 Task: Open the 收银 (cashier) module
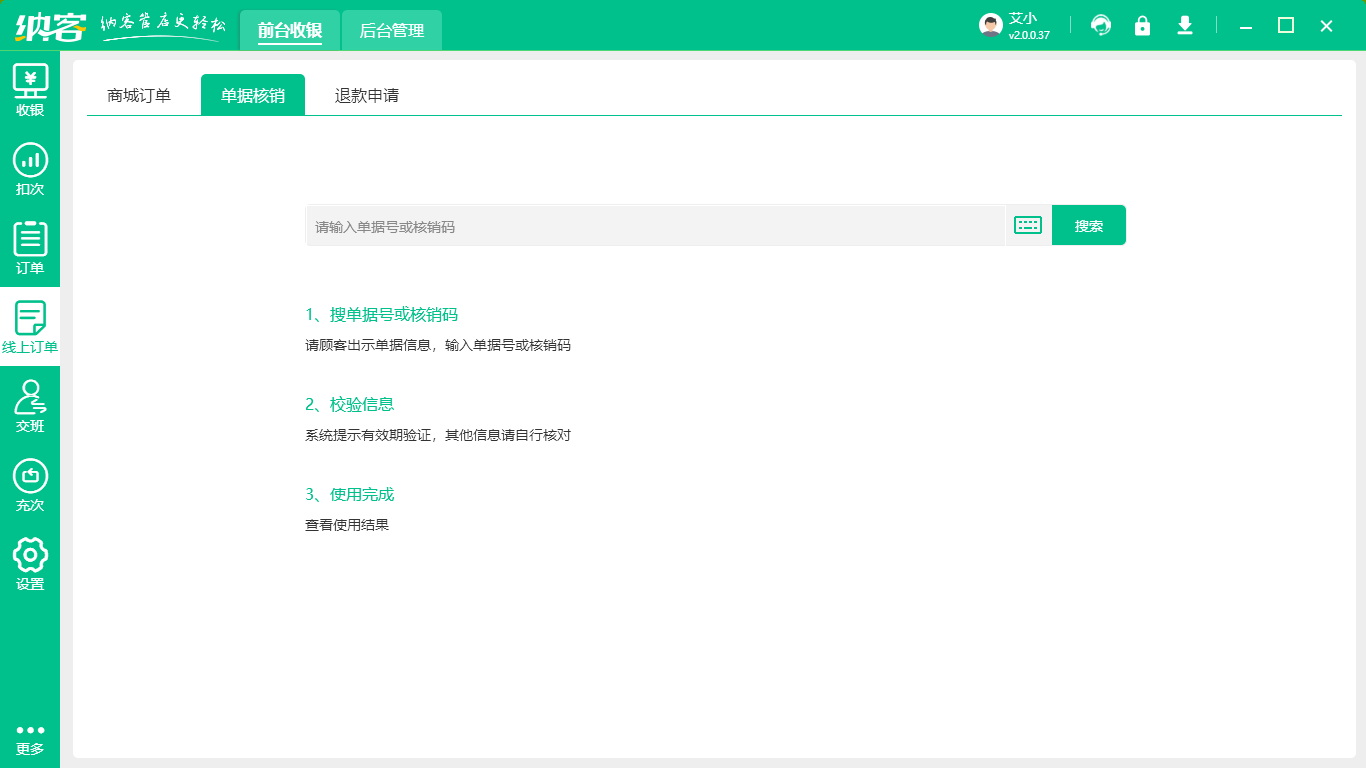coord(30,90)
